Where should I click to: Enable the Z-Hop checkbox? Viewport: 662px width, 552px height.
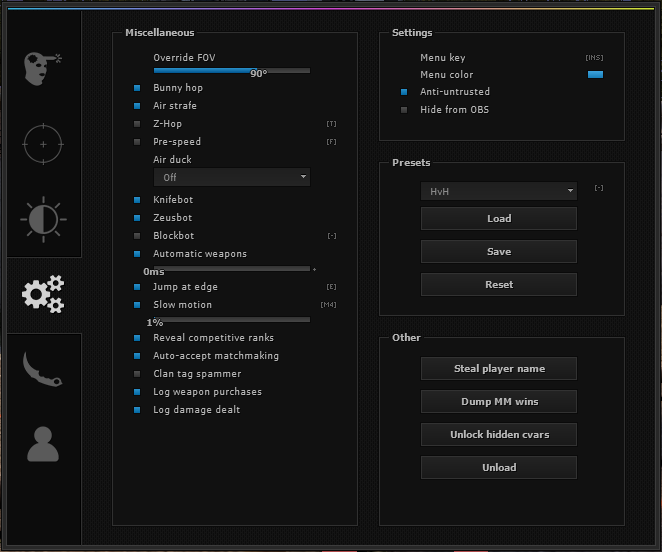coord(137,124)
